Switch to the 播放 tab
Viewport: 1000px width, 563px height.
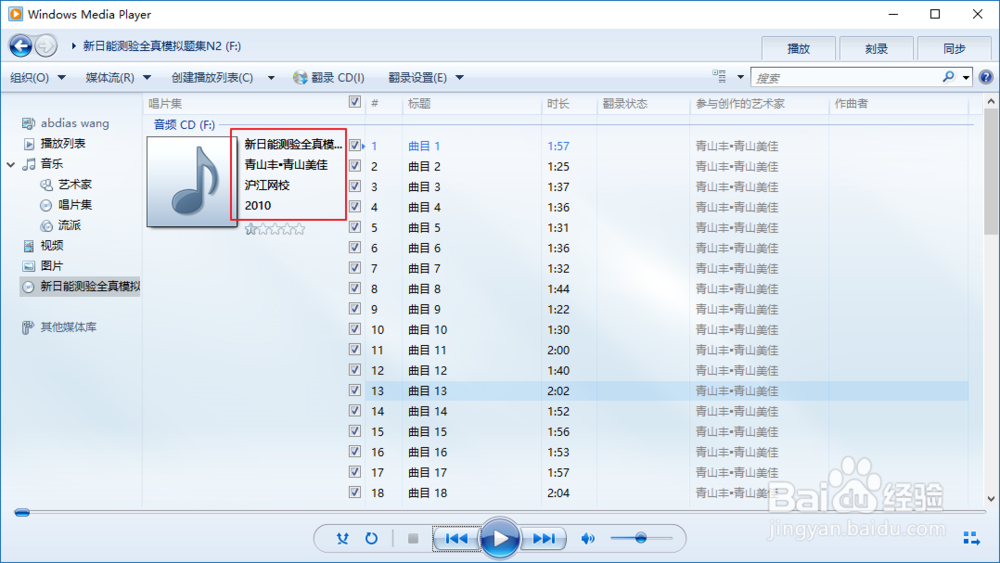tap(798, 48)
